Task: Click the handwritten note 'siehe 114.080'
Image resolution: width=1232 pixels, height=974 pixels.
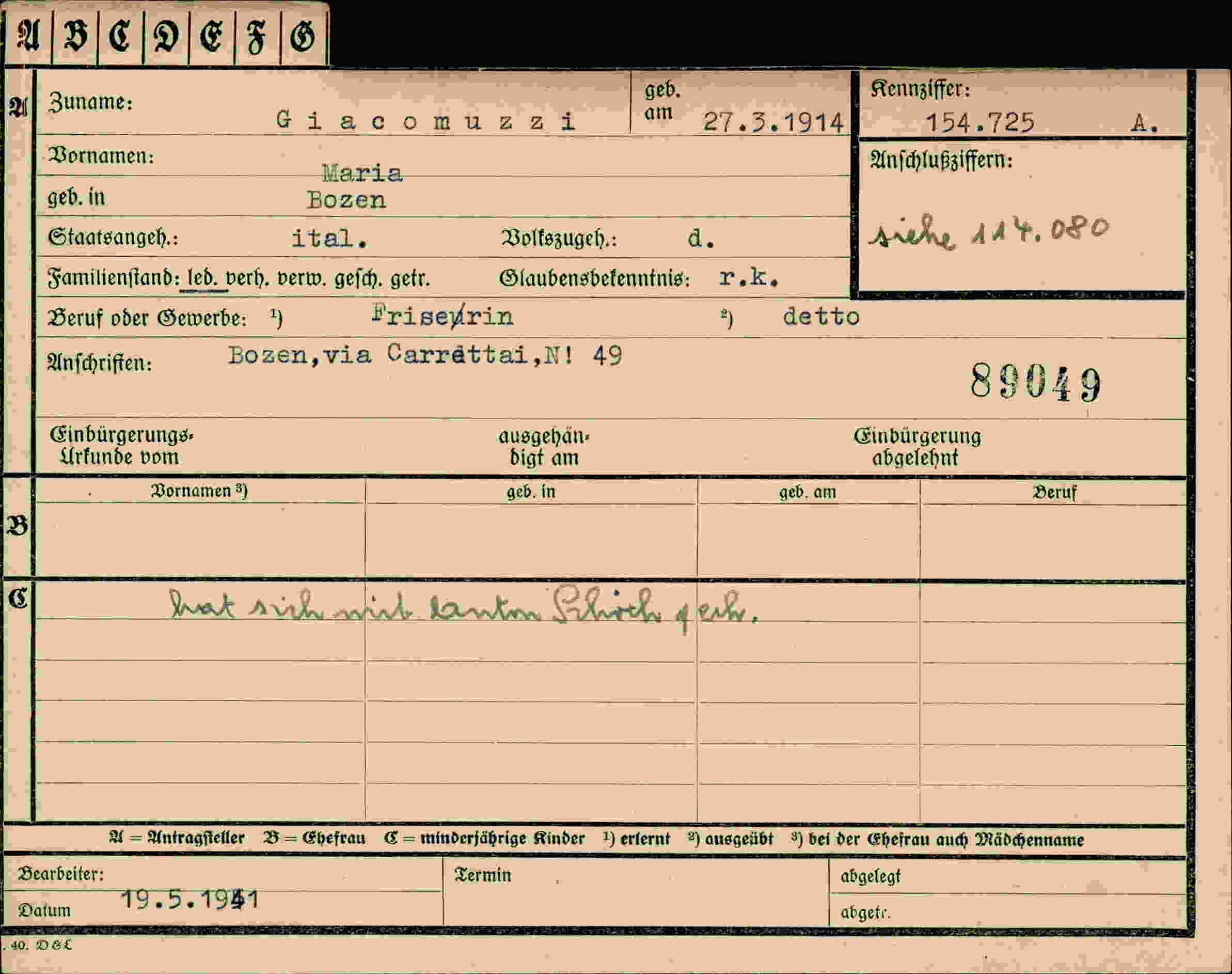Action: tap(989, 233)
